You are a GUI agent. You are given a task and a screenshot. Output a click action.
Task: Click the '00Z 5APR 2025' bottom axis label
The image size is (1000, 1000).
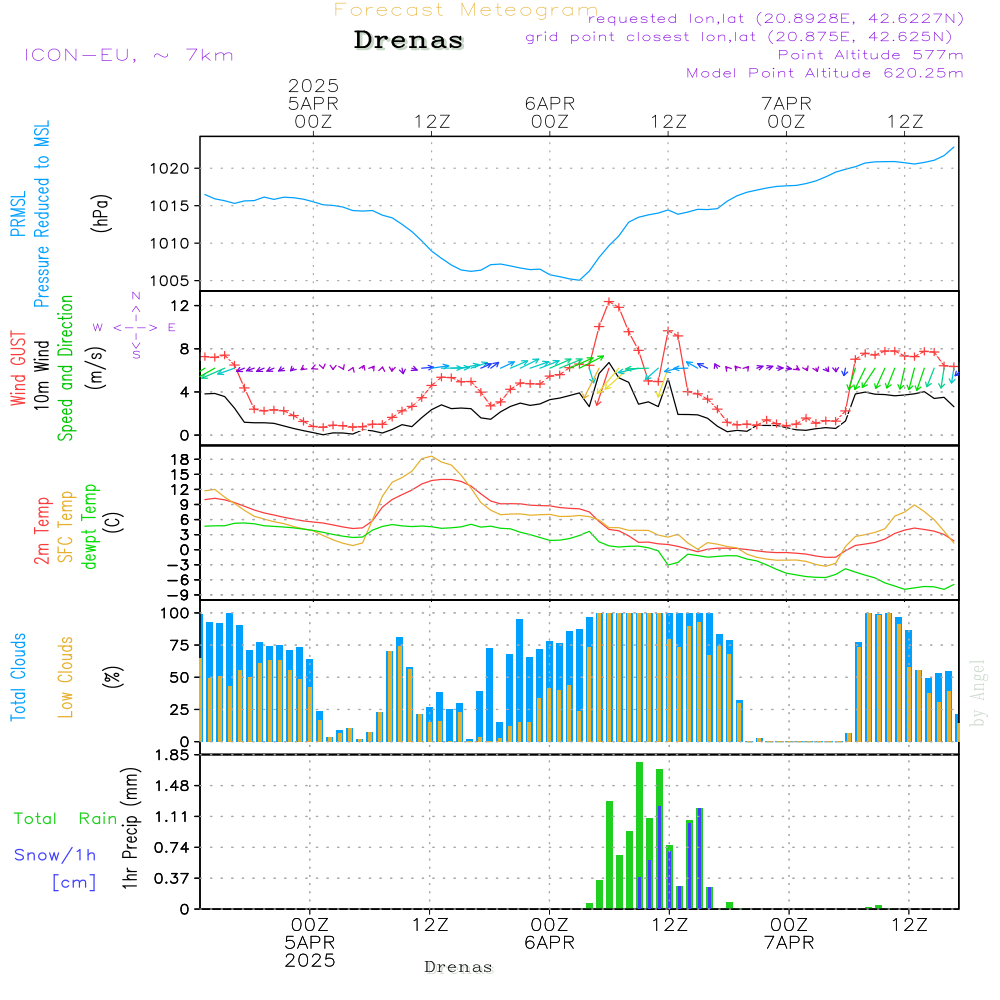click(310, 943)
